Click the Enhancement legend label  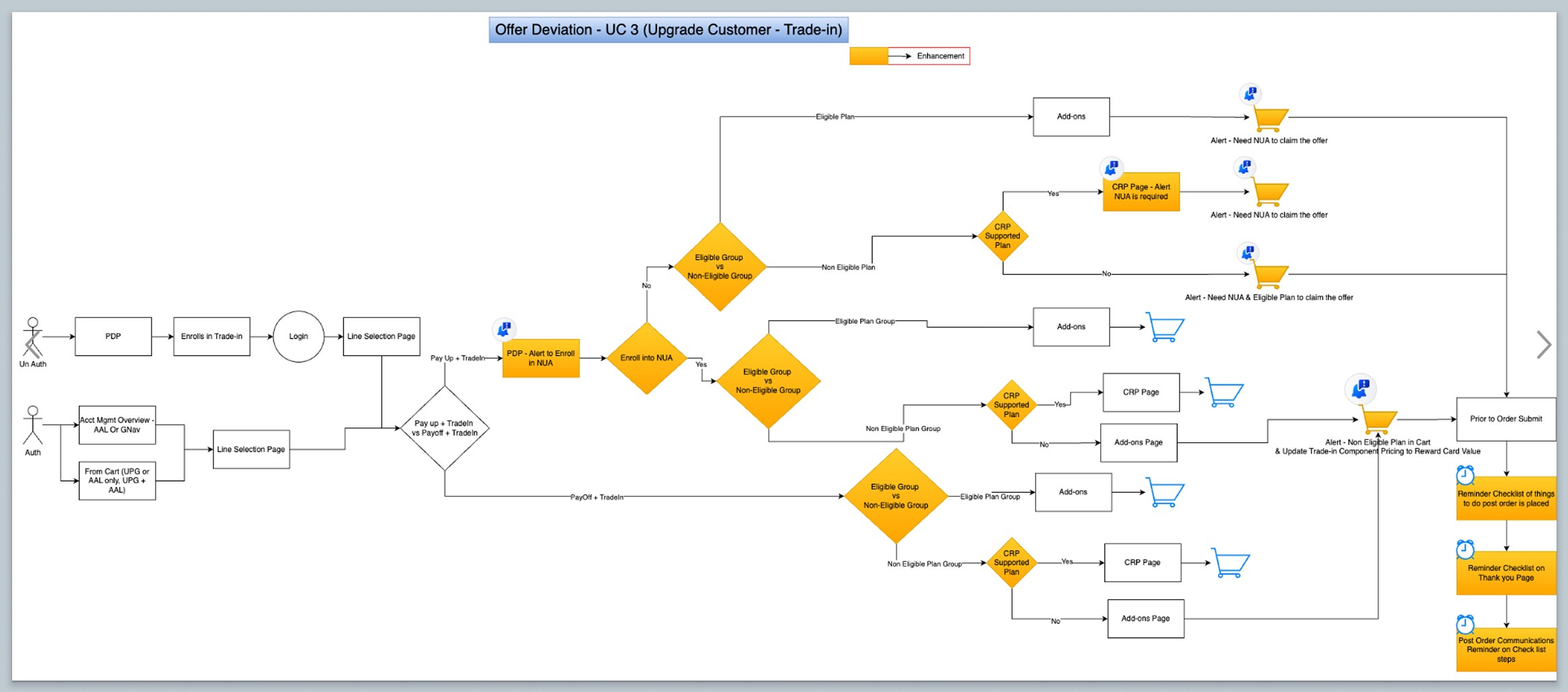pyautogui.click(x=941, y=56)
